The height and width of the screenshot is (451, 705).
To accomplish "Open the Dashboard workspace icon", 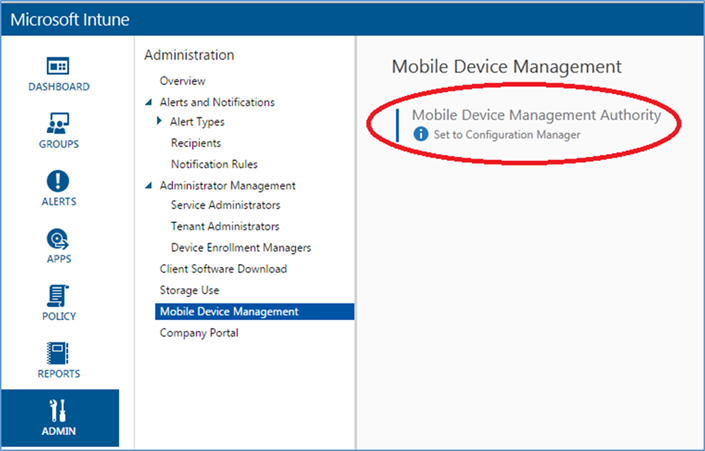I will pyautogui.click(x=58, y=66).
